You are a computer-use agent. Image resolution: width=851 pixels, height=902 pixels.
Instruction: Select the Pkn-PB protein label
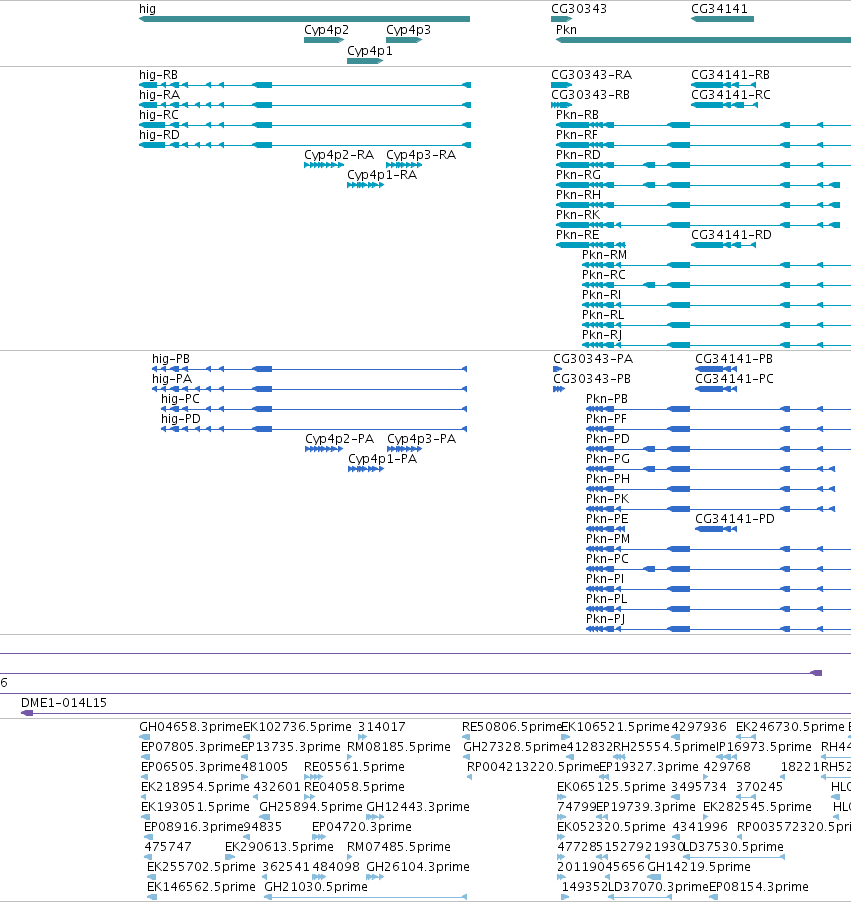pos(606,399)
